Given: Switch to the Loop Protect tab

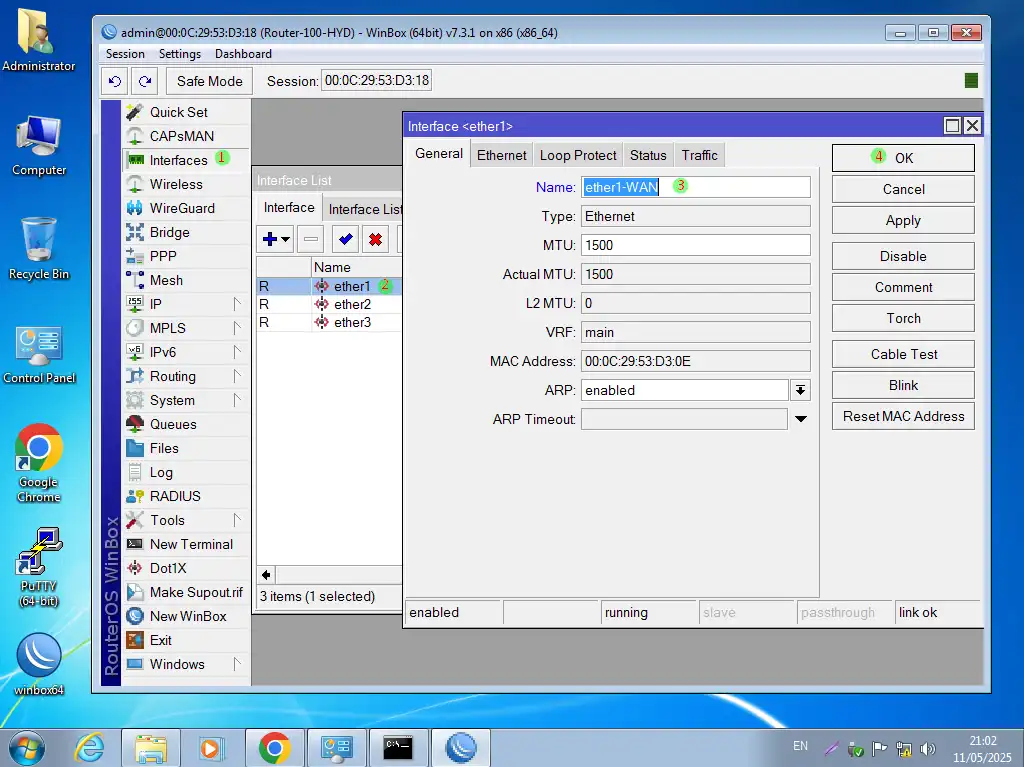Looking at the screenshot, I should 578,155.
